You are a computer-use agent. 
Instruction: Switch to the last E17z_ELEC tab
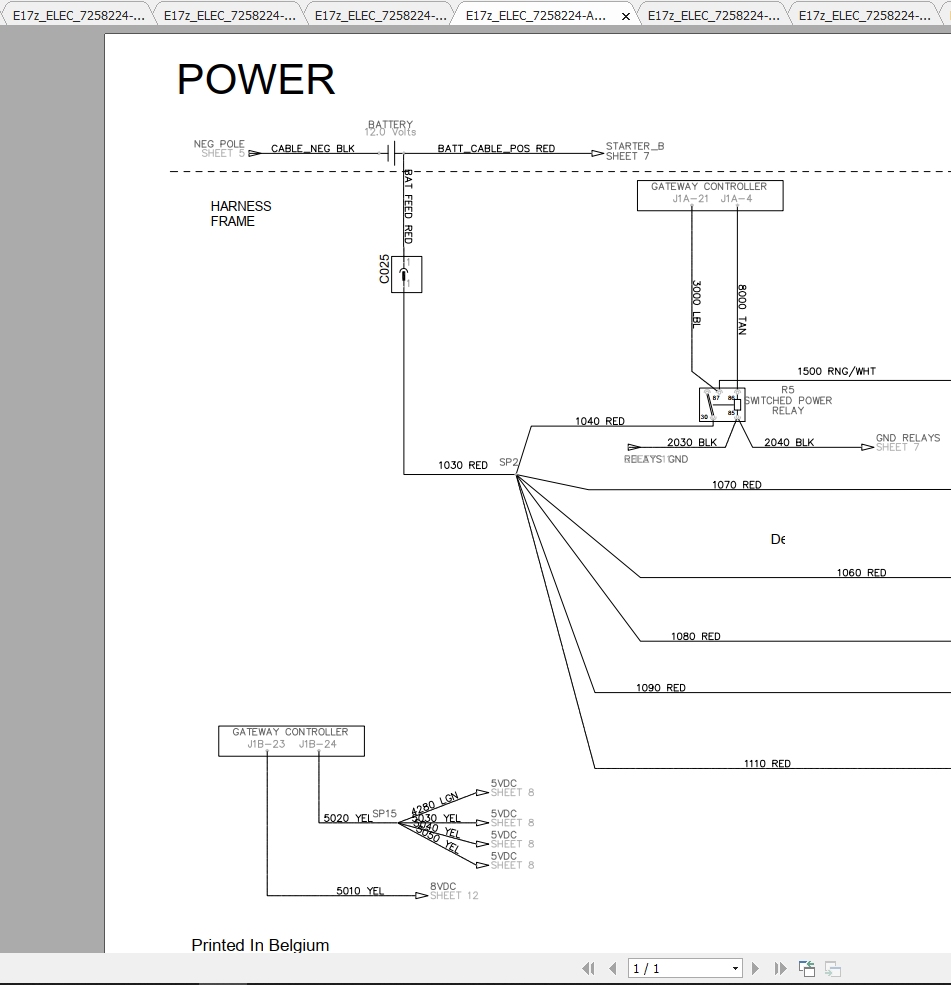click(865, 15)
